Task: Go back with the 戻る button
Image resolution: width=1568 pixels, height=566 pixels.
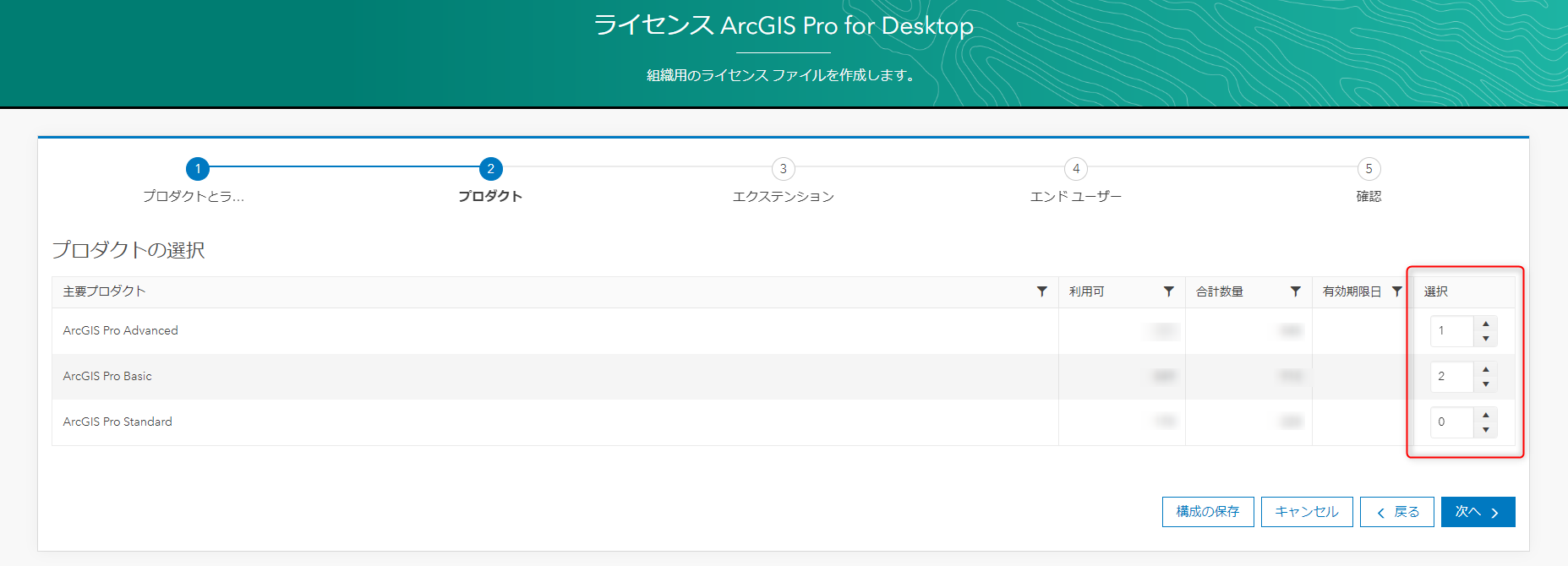Action: pyautogui.click(x=1397, y=512)
